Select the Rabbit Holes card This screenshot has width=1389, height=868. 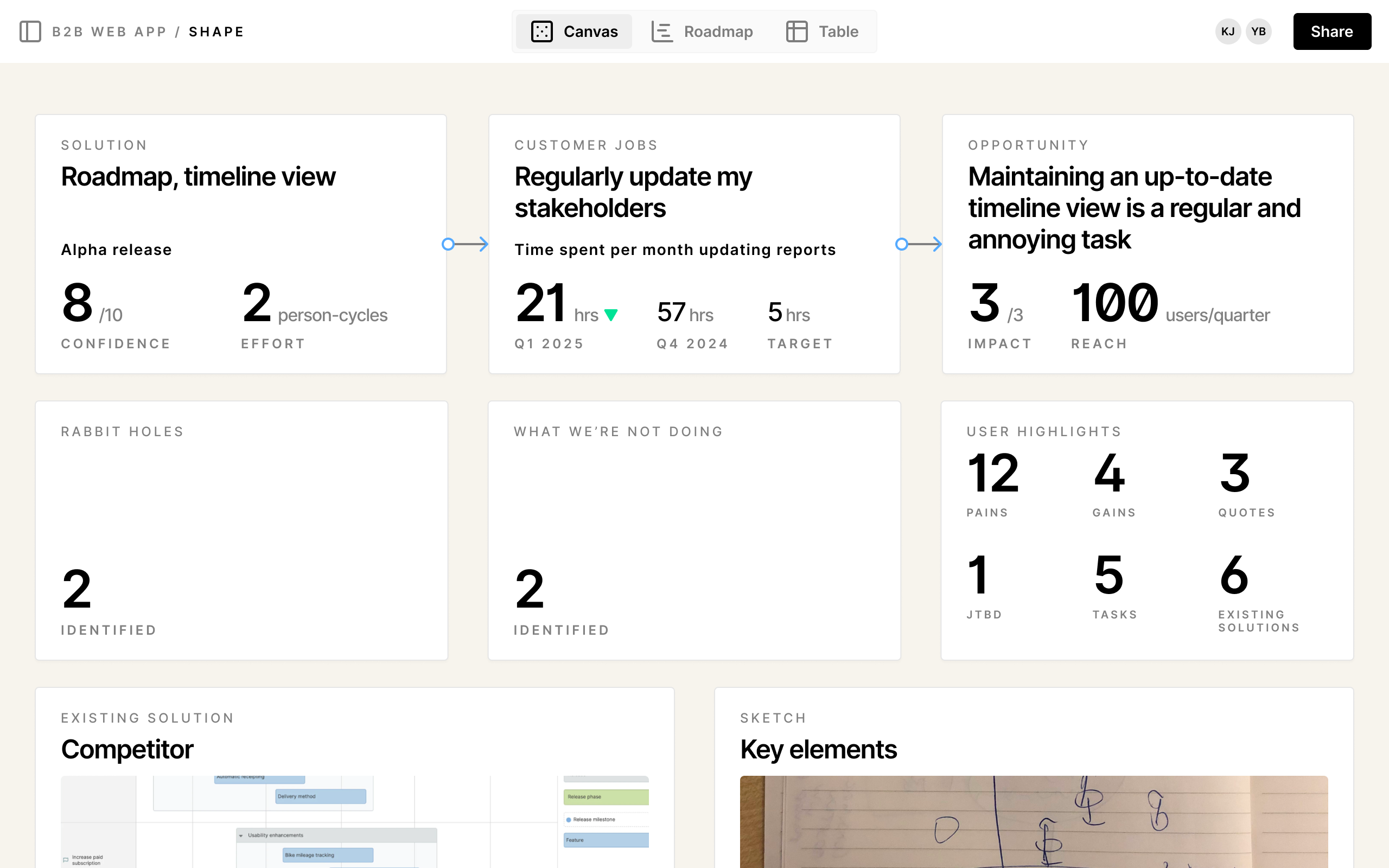tap(241, 531)
